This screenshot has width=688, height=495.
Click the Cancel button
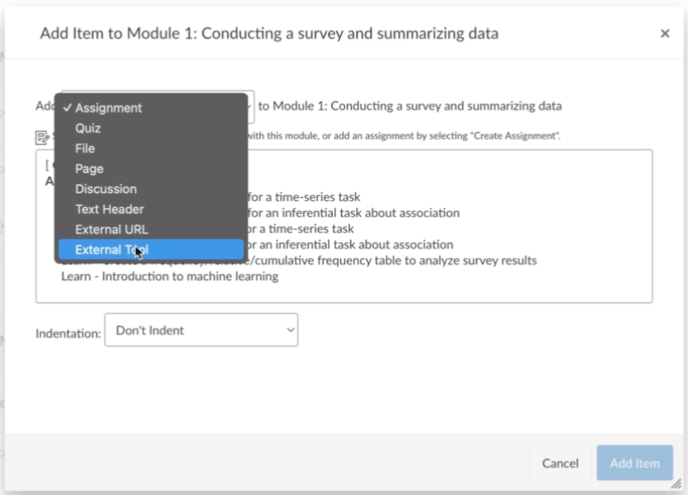pos(560,463)
